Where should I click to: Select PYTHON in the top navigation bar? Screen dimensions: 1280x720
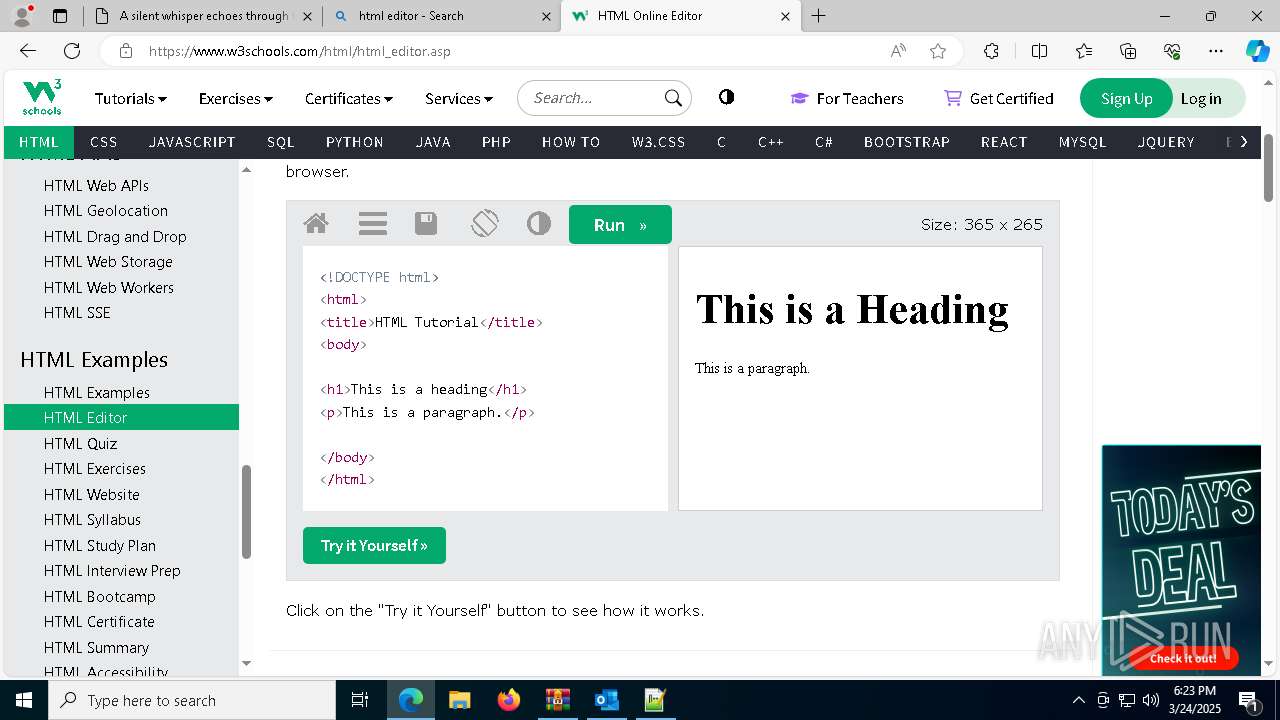tap(355, 142)
